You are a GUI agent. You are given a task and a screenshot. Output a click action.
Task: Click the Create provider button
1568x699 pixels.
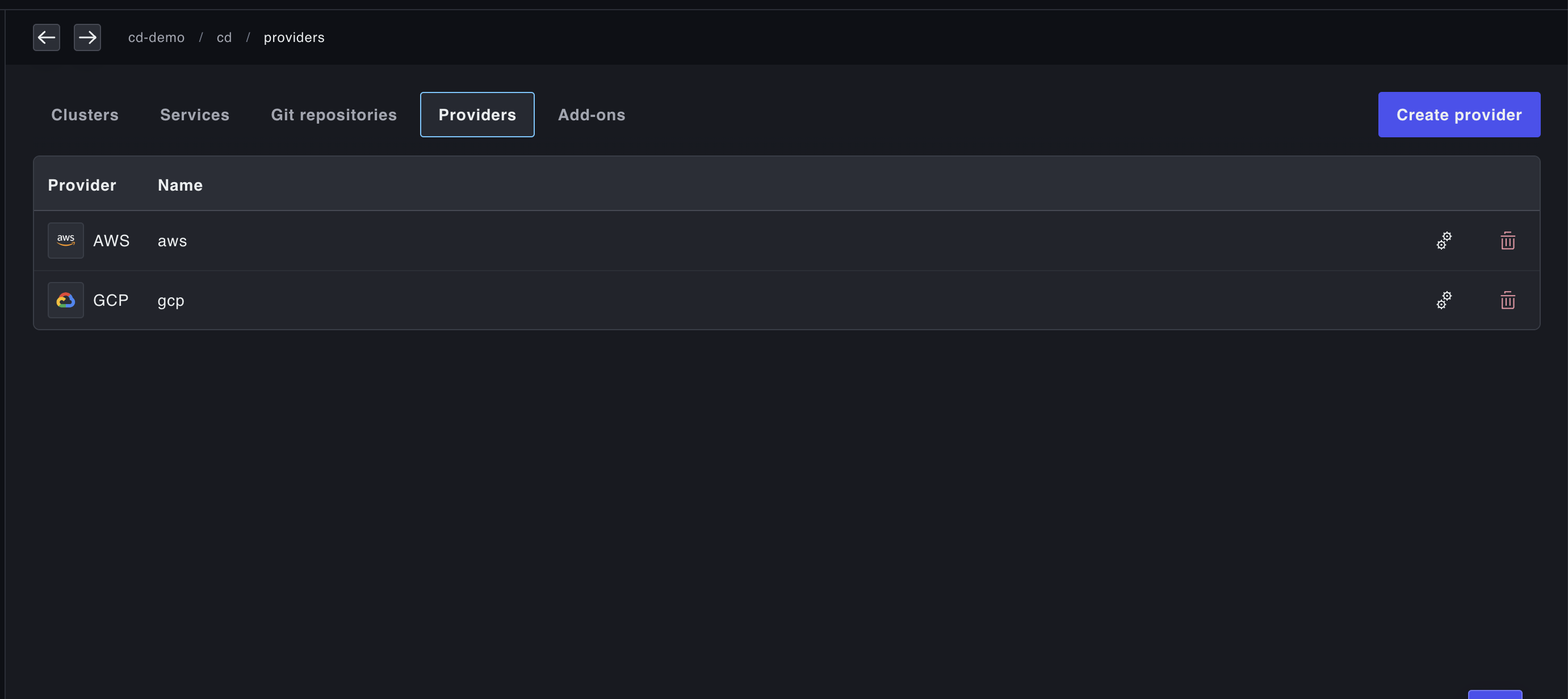tap(1459, 115)
